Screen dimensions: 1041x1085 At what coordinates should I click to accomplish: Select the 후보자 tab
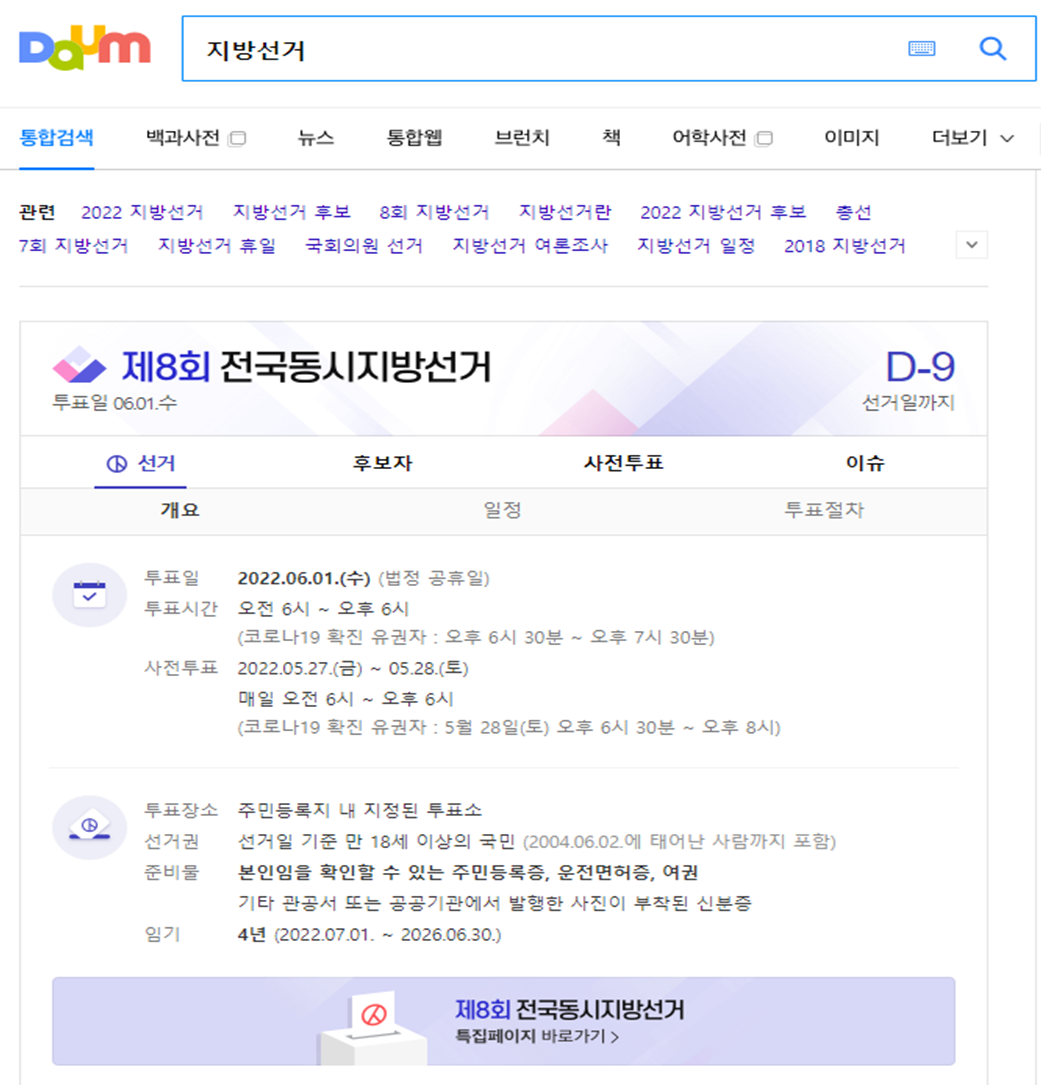[382, 463]
